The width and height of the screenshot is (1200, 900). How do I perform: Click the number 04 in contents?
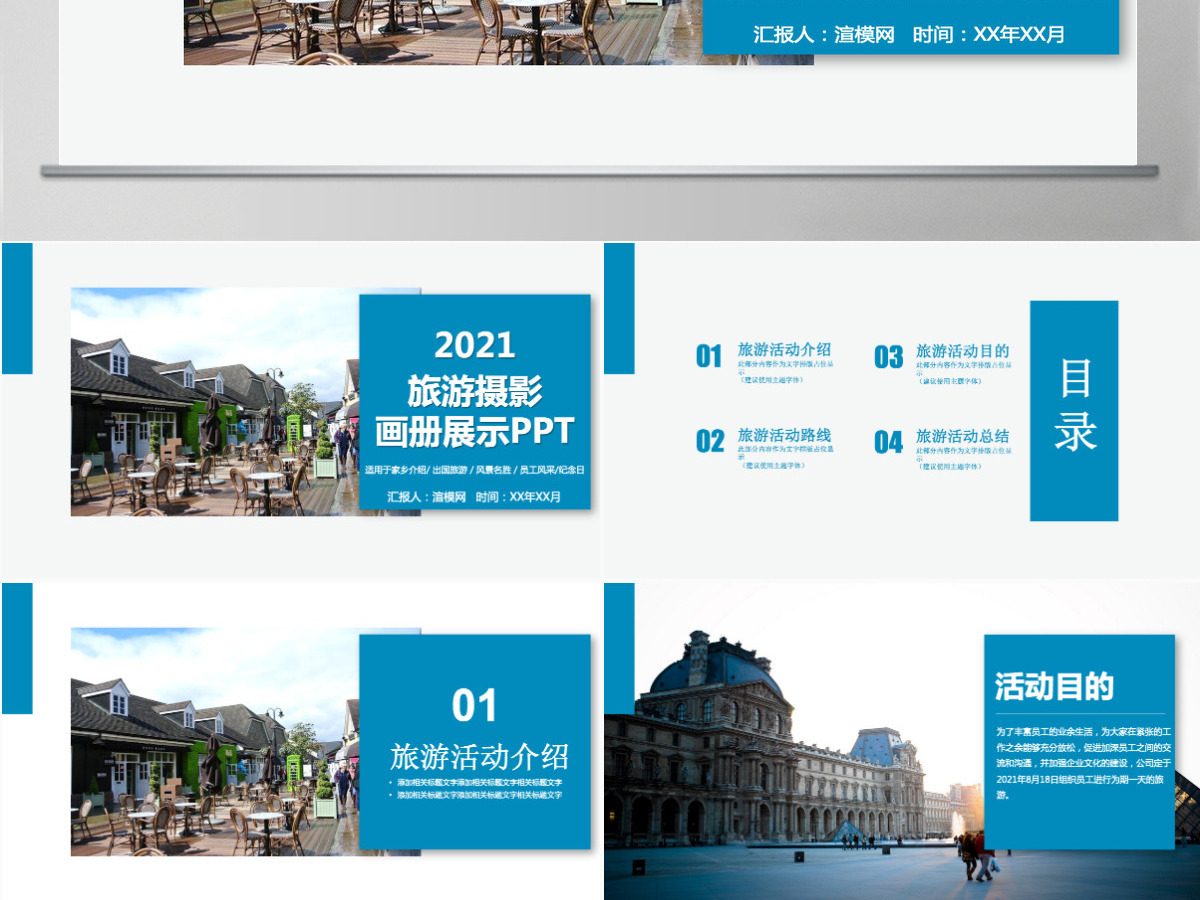[x=889, y=442]
